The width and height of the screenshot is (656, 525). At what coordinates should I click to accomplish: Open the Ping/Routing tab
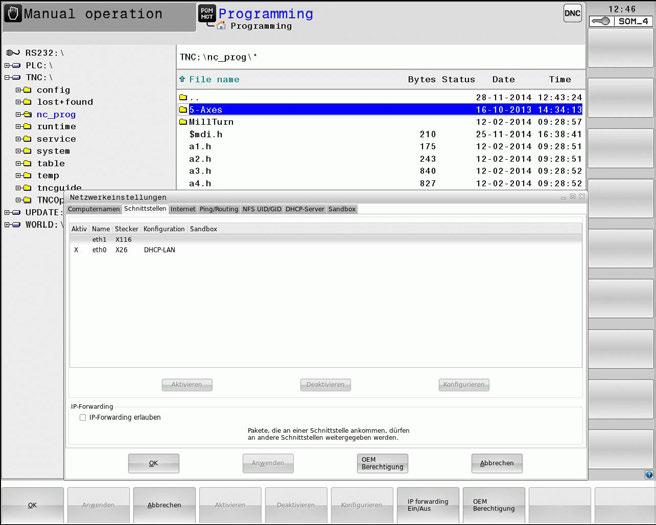(x=219, y=209)
